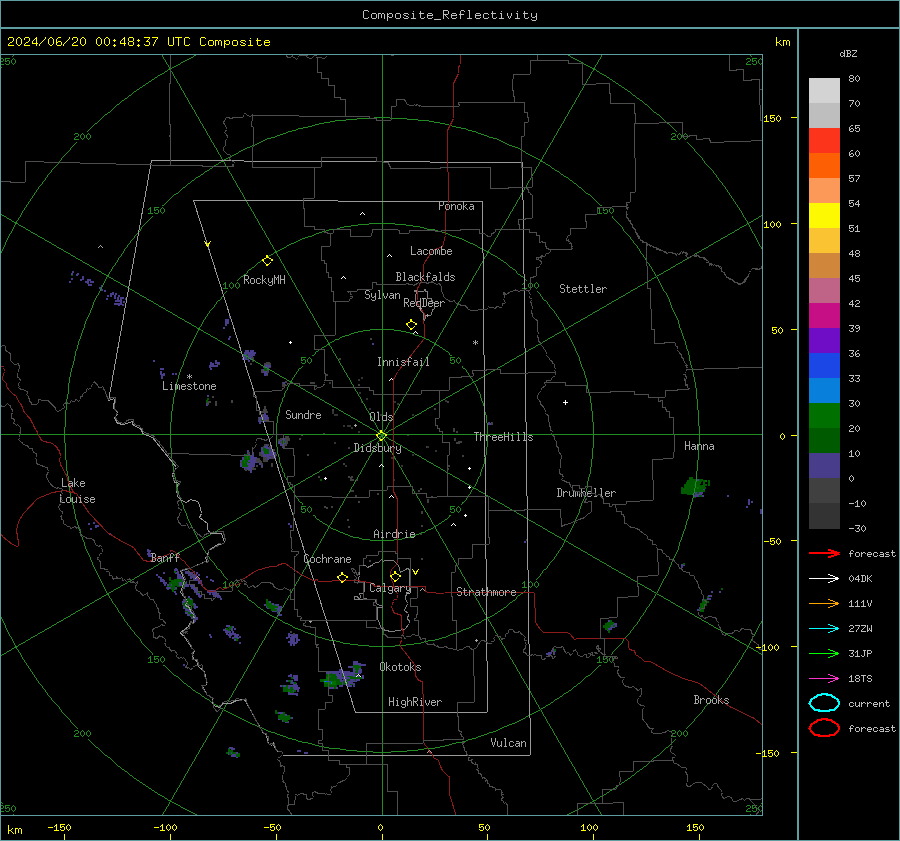This screenshot has width=900, height=841.
Task: Click the magenta 18TS arrow symbol
Action: tap(824, 679)
